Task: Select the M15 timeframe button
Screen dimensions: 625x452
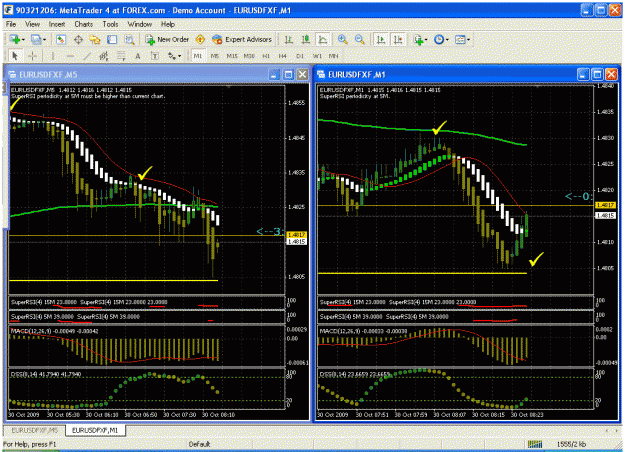Action: [232, 56]
